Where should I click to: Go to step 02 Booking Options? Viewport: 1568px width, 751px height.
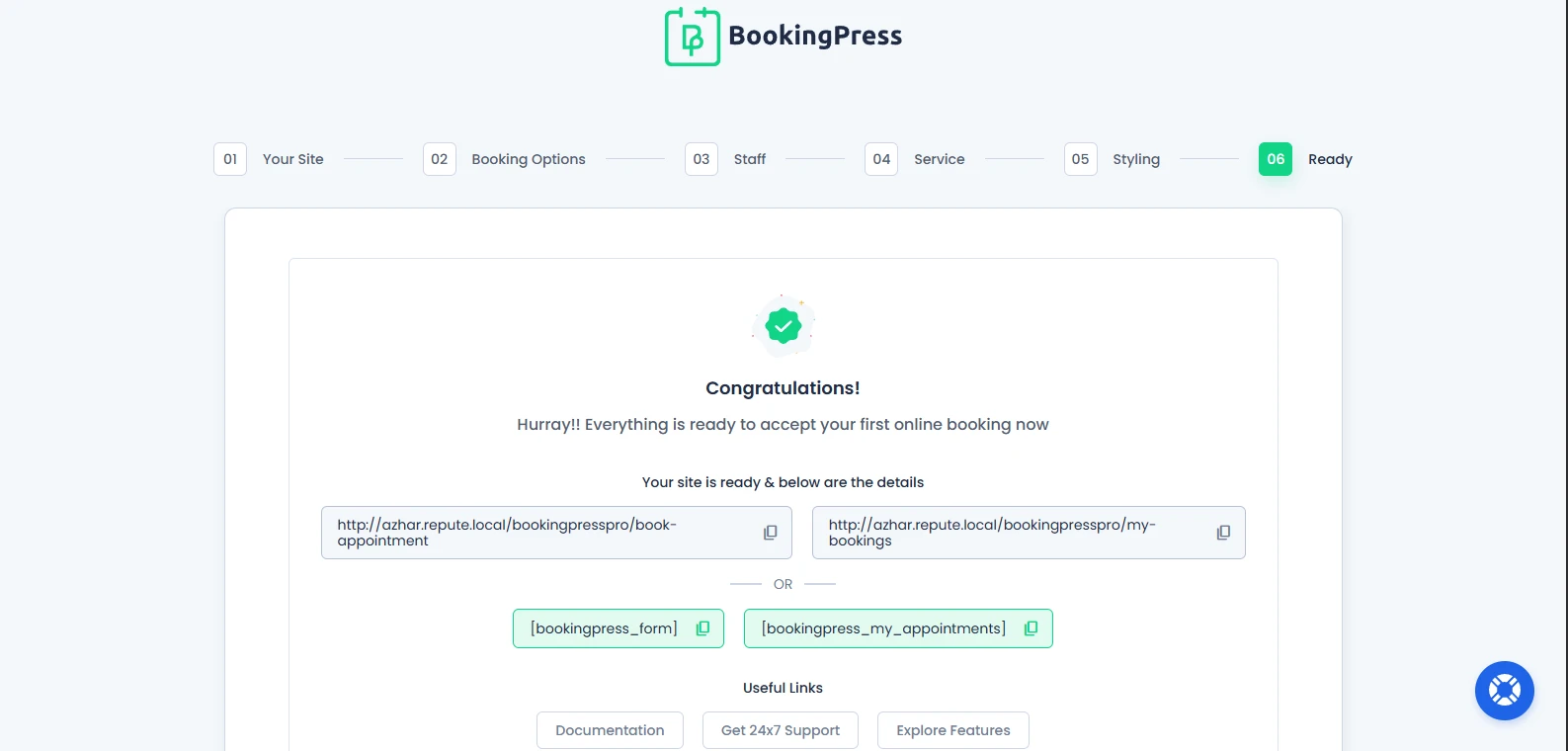504,159
